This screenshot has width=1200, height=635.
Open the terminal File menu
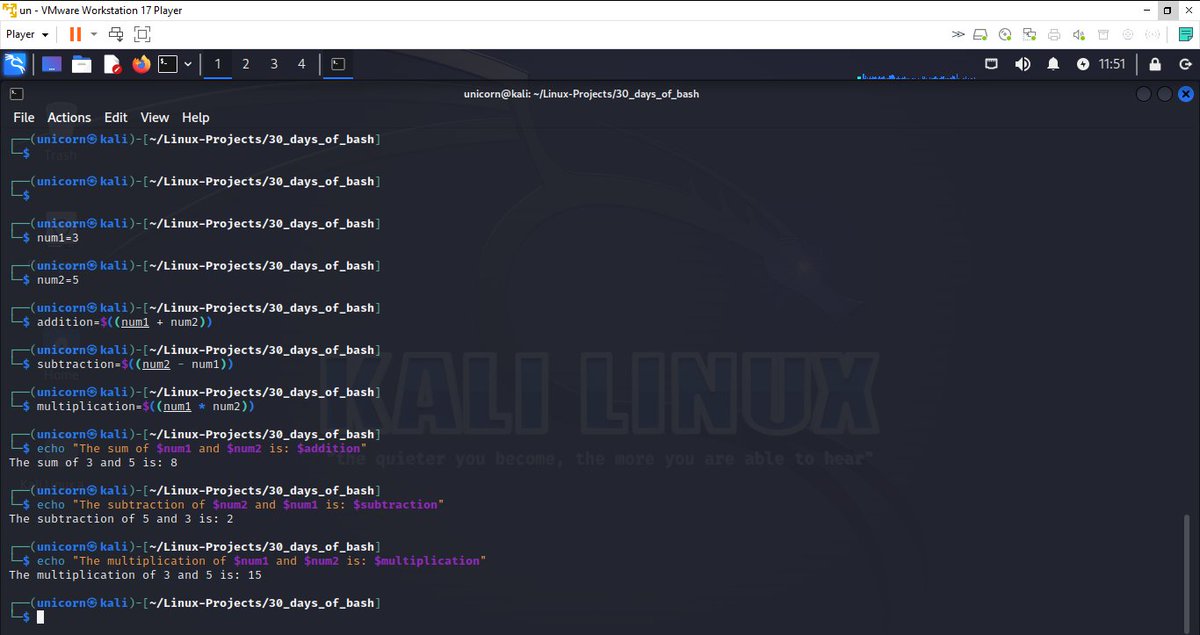click(24, 117)
